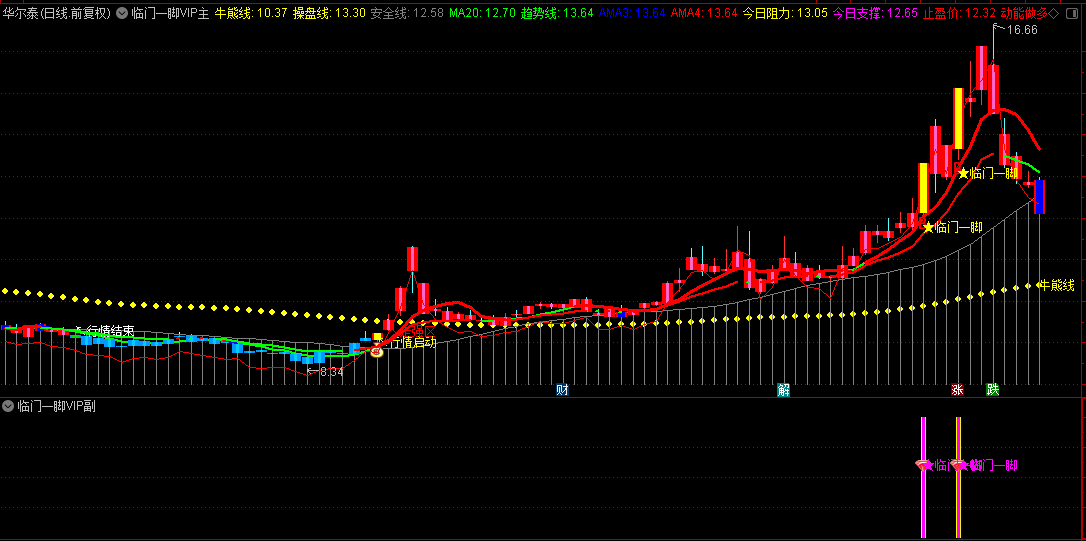The width and height of the screenshot is (1086, 541).
Task: Select the right magenta signal bar
Action: coord(959,477)
